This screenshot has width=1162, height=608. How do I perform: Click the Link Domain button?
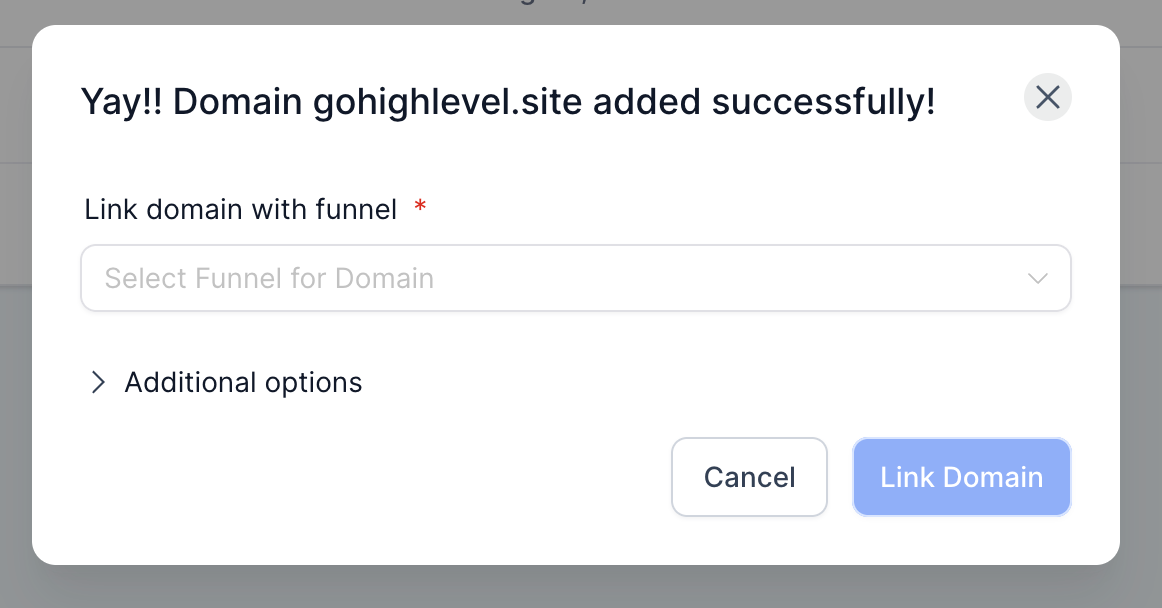click(961, 477)
